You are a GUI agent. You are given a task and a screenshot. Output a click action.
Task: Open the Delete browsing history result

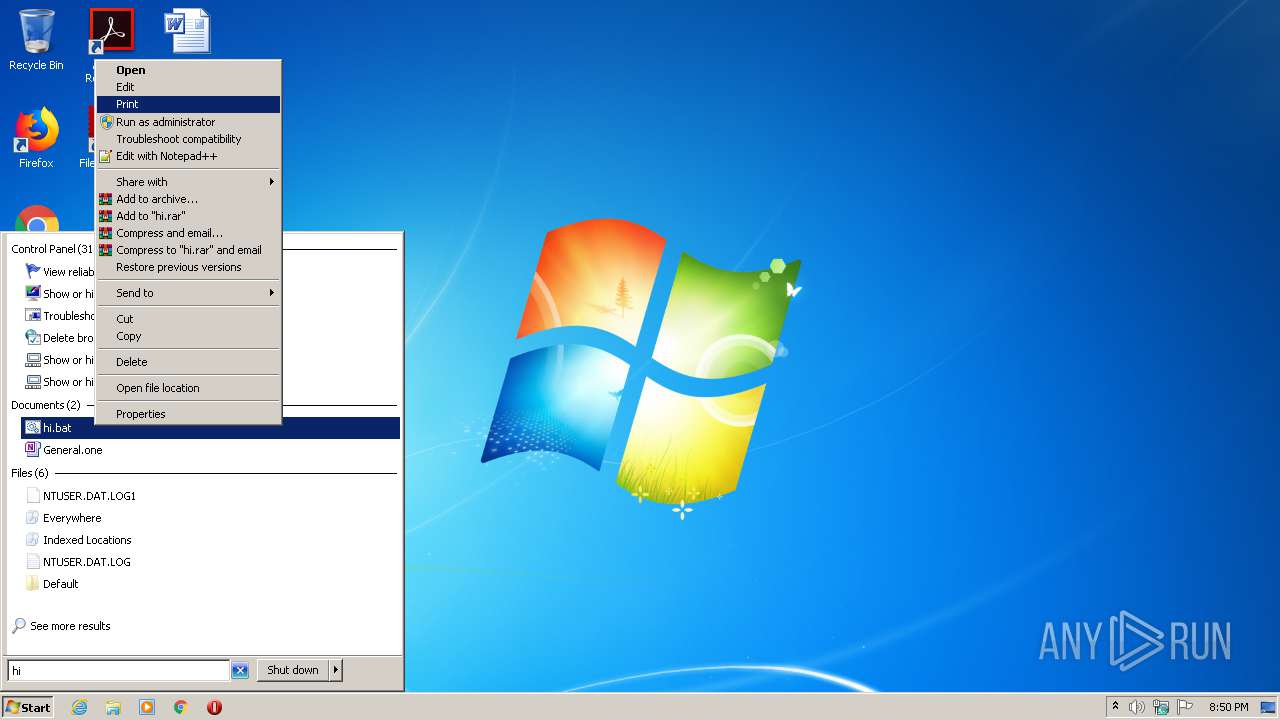[58, 338]
